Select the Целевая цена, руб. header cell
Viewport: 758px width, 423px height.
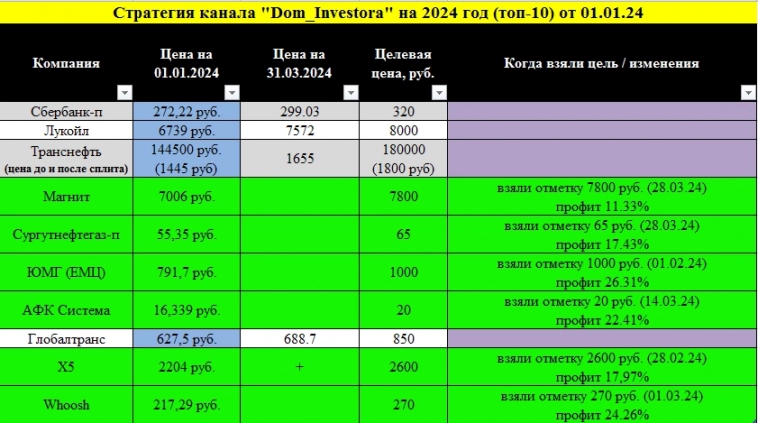pyautogui.click(x=403, y=63)
